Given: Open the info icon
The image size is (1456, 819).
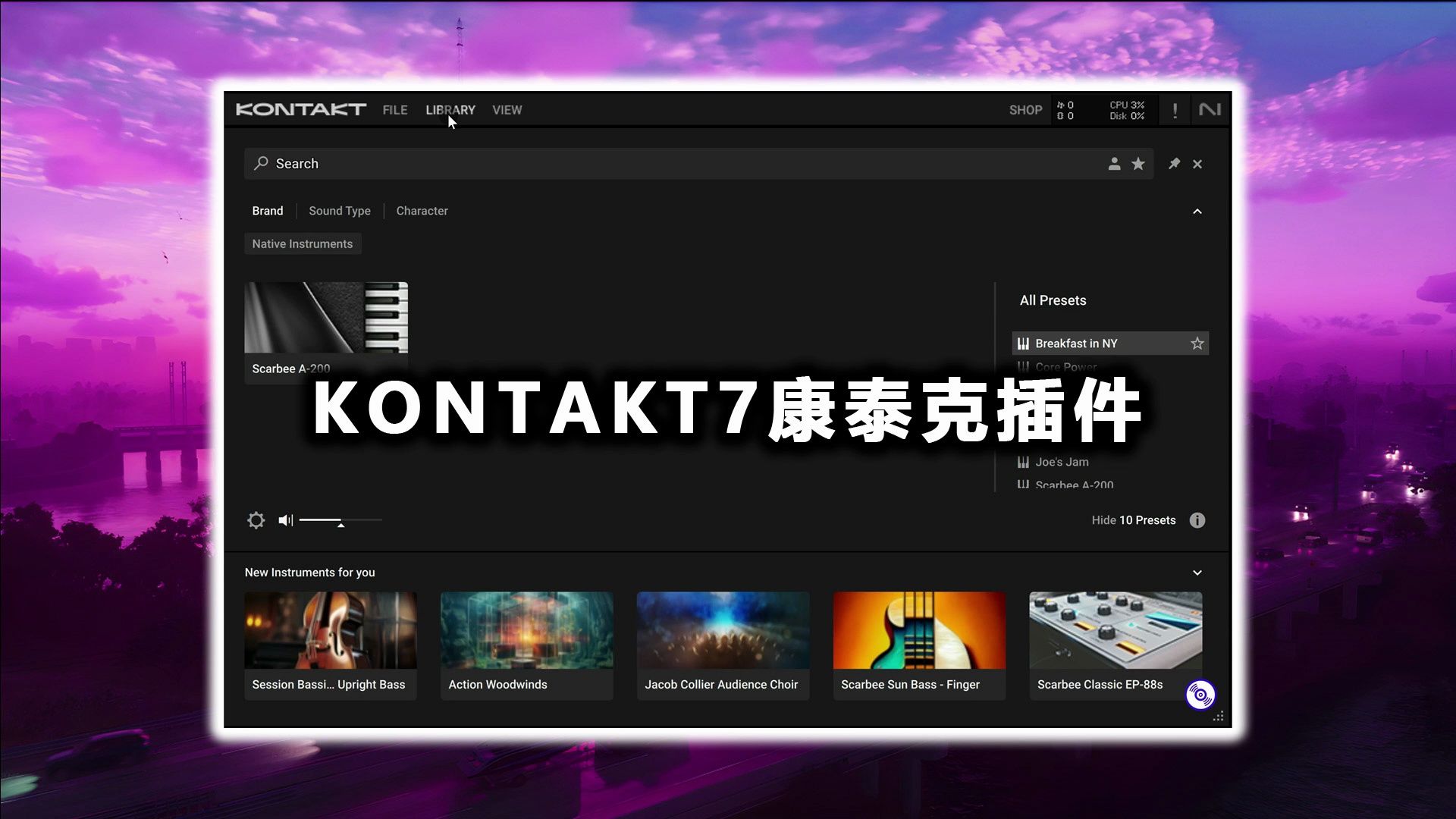Looking at the screenshot, I should (1197, 520).
